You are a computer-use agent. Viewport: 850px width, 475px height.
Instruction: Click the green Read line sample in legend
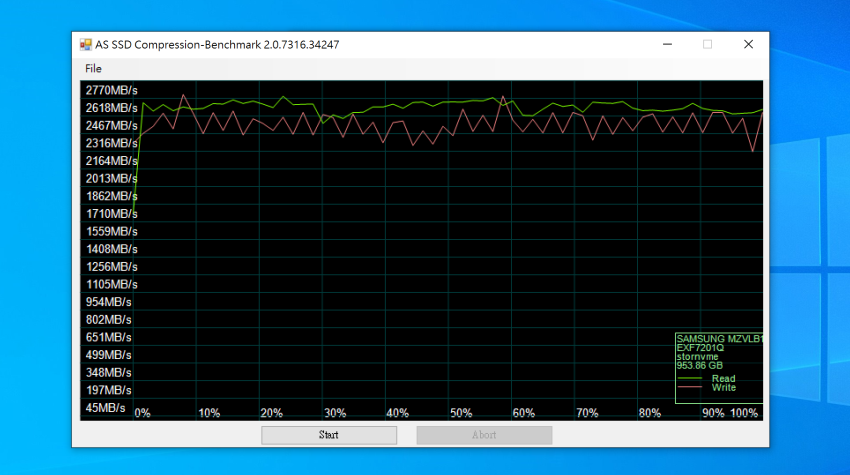[690, 378]
